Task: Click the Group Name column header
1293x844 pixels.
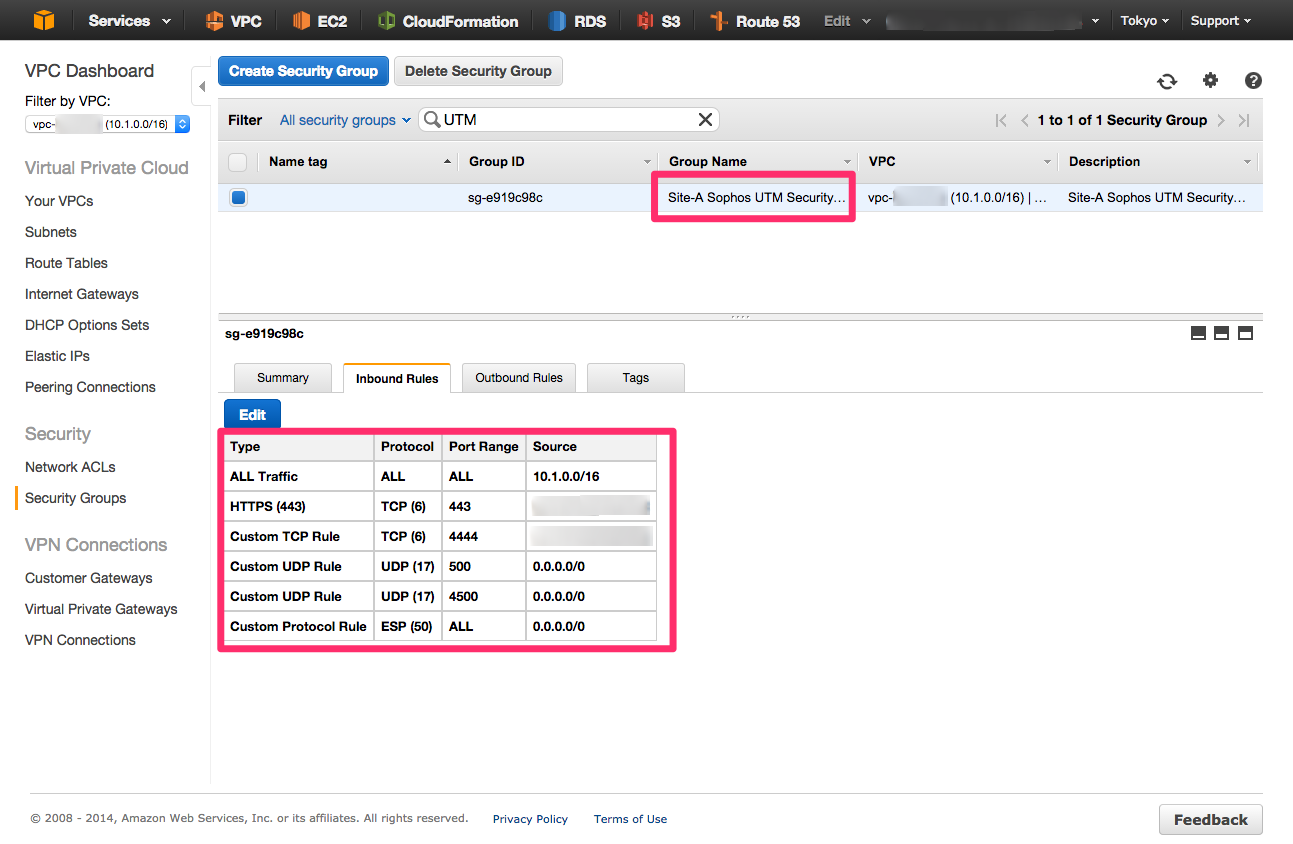Action: 757,162
